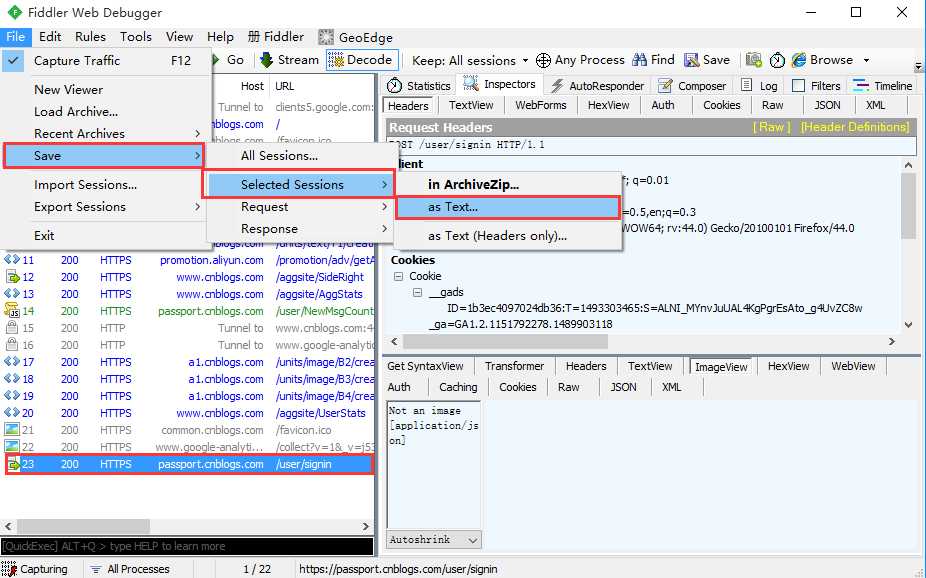
Task: Open the Tools menu
Action: (136, 37)
